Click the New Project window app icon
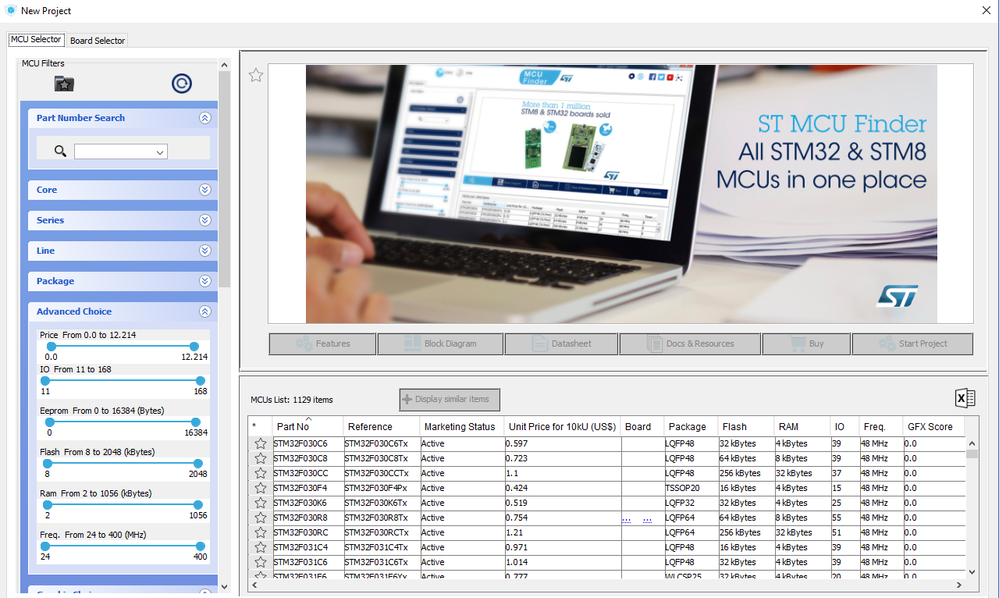 tap(10, 10)
